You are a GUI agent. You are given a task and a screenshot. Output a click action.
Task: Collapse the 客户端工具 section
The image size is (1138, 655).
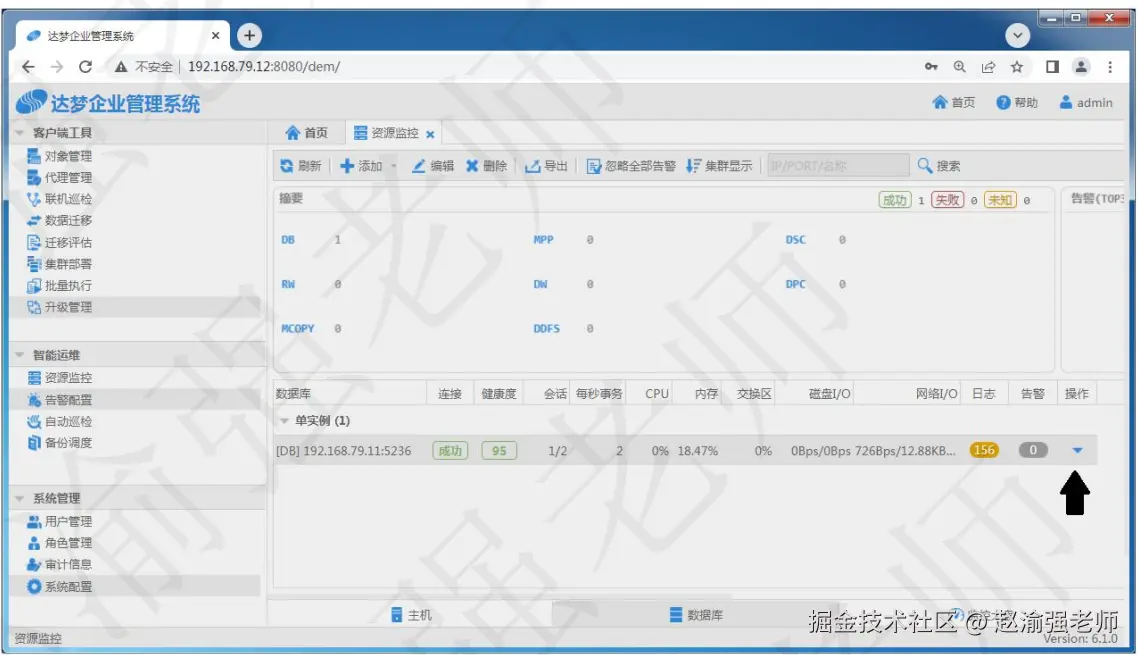click(20, 133)
